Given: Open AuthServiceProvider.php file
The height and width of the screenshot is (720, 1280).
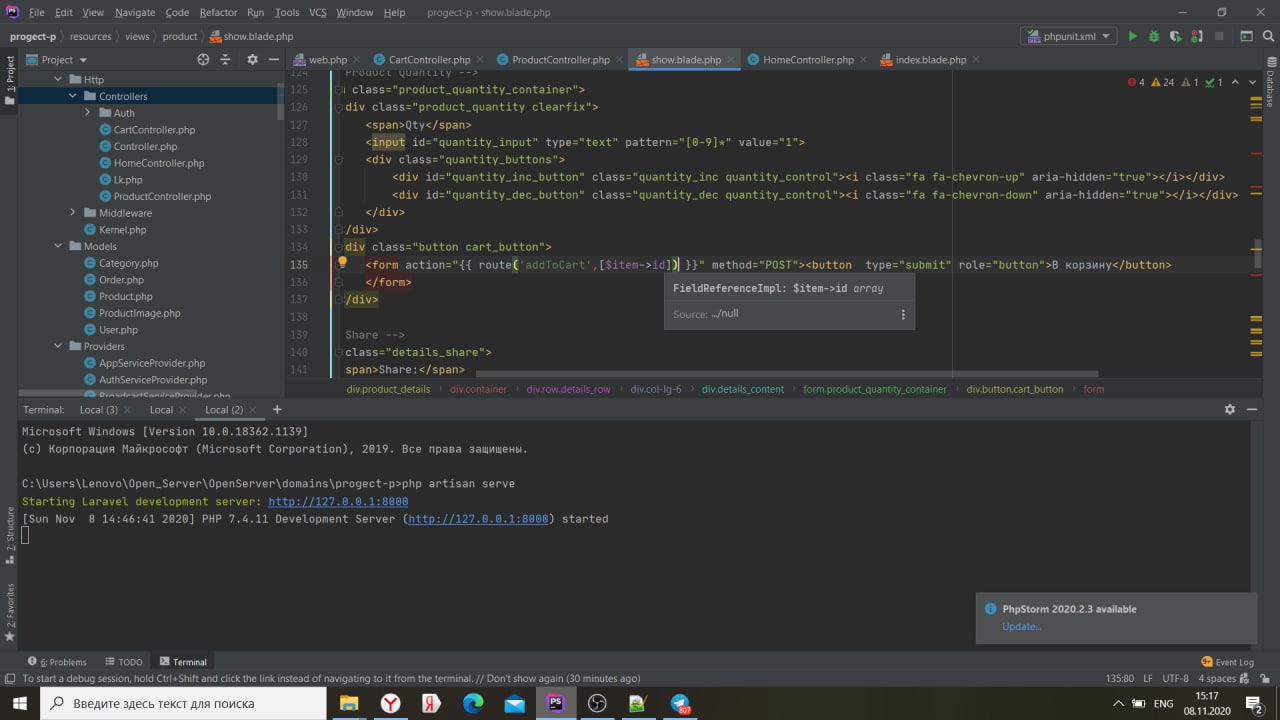Looking at the screenshot, I should point(152,380).
